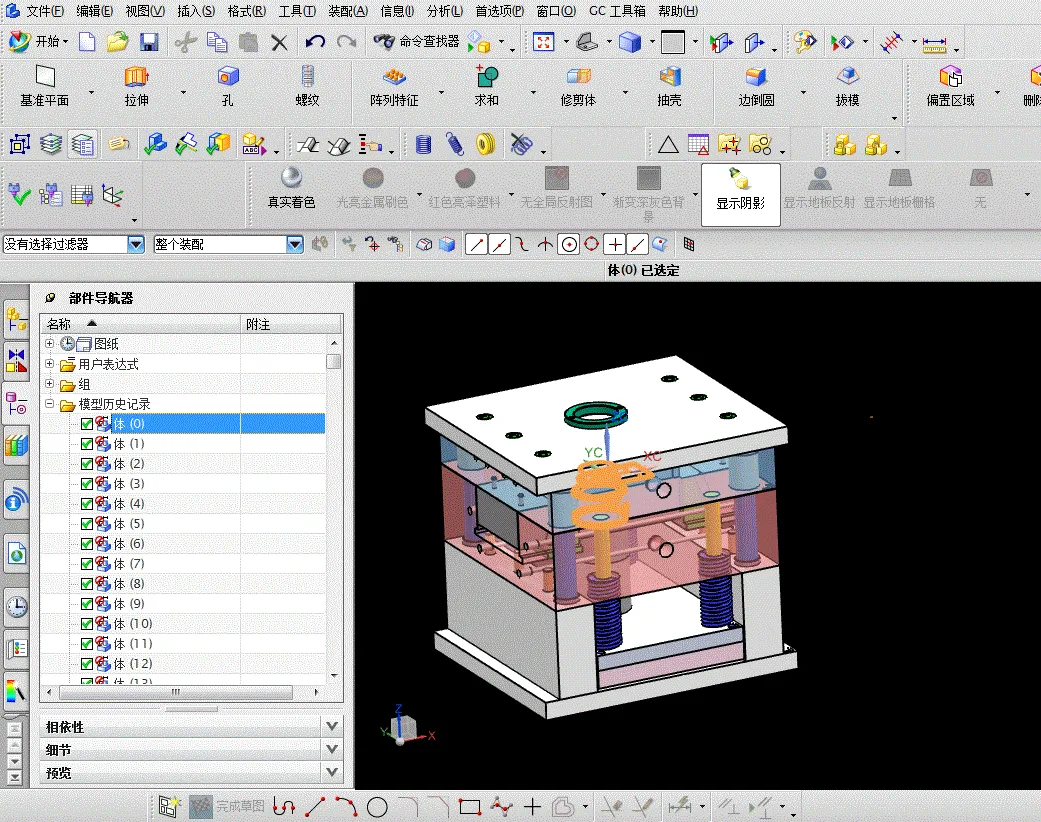1041x822 pixels.
Task: Open the 编辑(E) menu
Action: [x=94, y=11]
